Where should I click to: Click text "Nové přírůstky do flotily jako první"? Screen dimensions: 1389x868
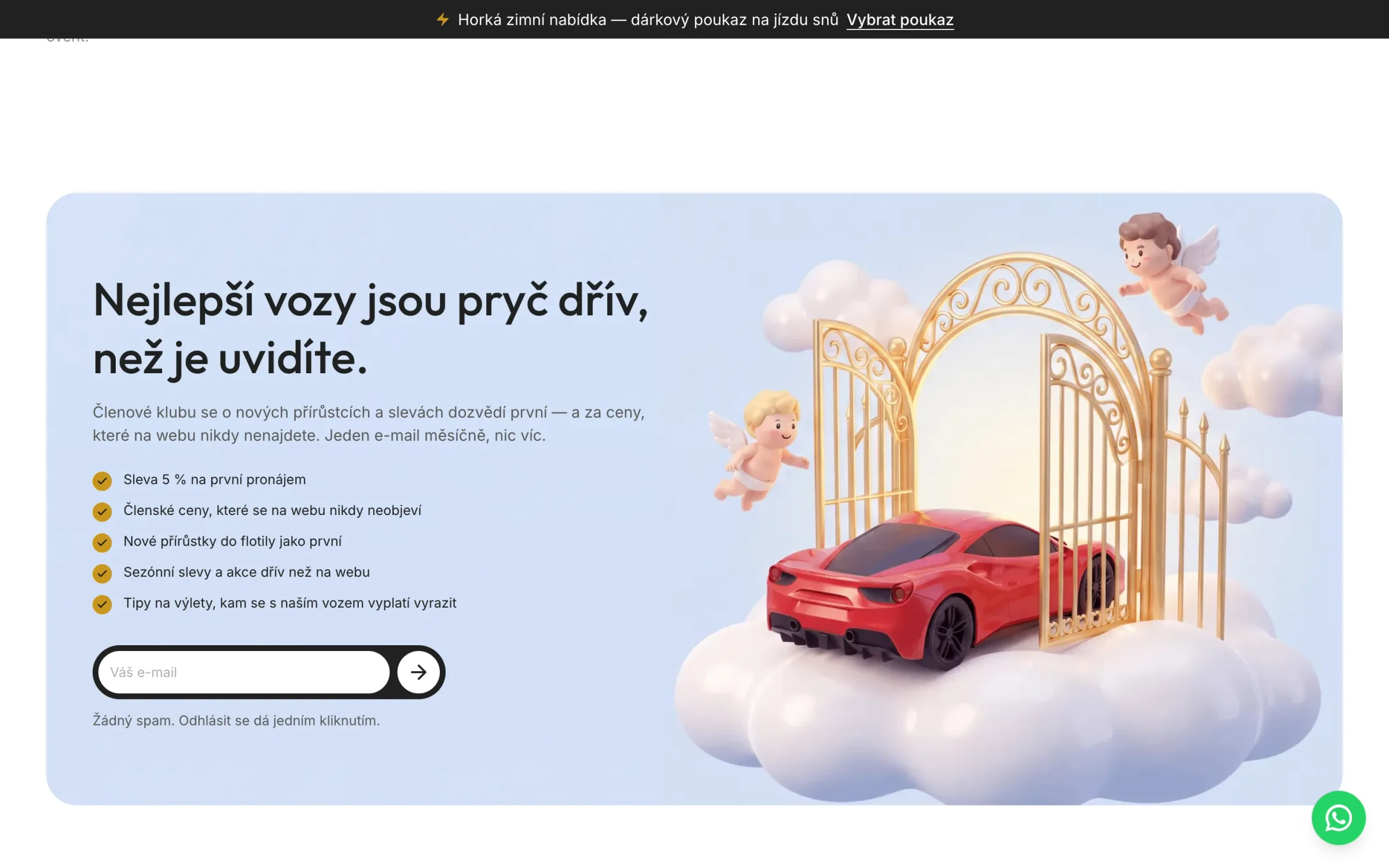pyautogui.click(x=232, y=541)
